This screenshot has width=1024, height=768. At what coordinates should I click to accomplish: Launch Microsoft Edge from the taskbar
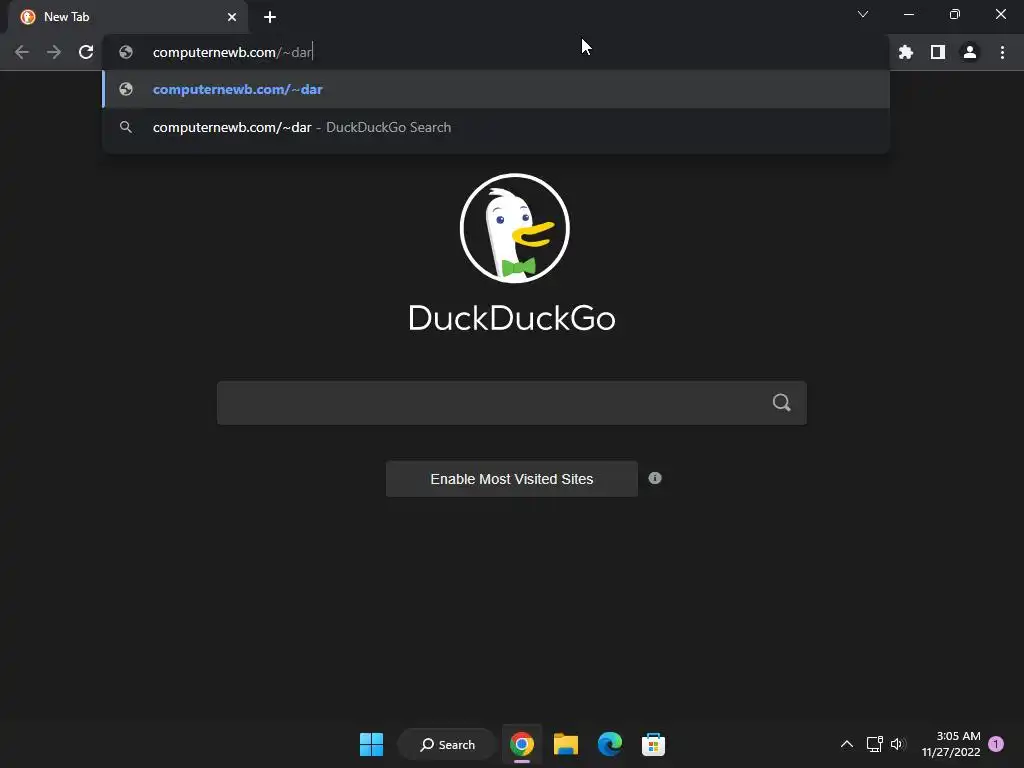click(x=609, y=744)
